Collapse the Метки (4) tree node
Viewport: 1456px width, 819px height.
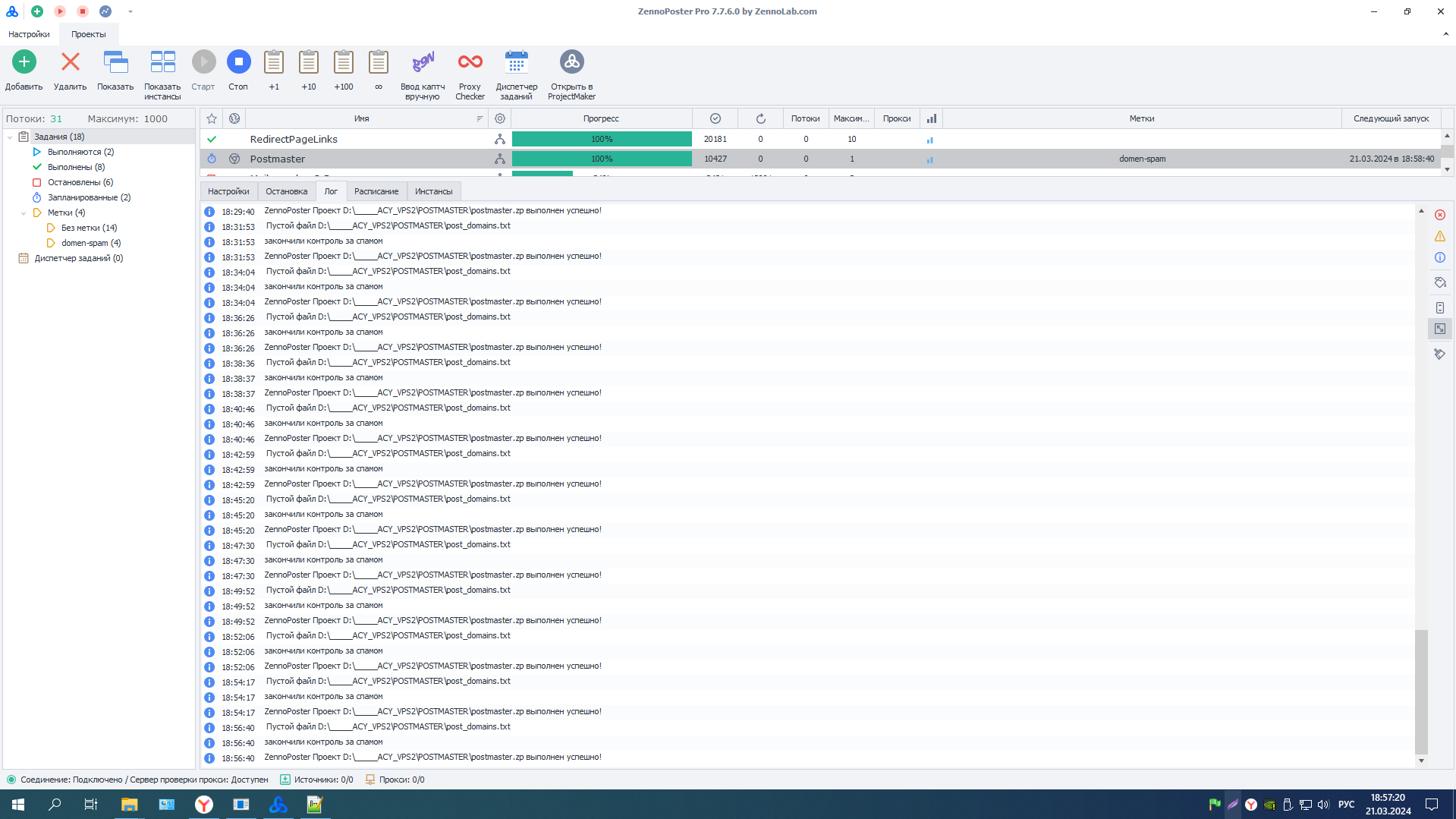click(24, 213)
